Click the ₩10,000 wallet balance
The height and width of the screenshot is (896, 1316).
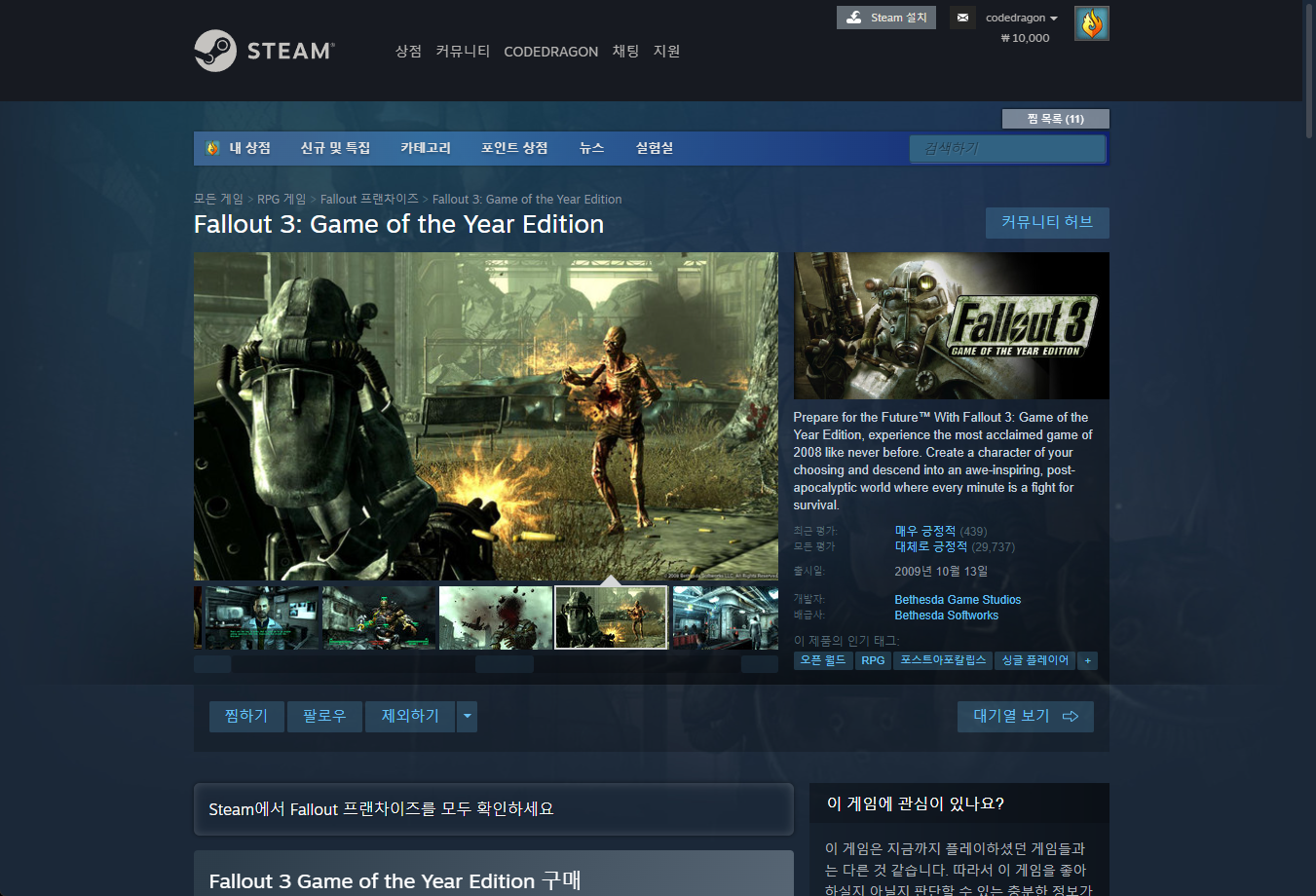point(1025,38)
